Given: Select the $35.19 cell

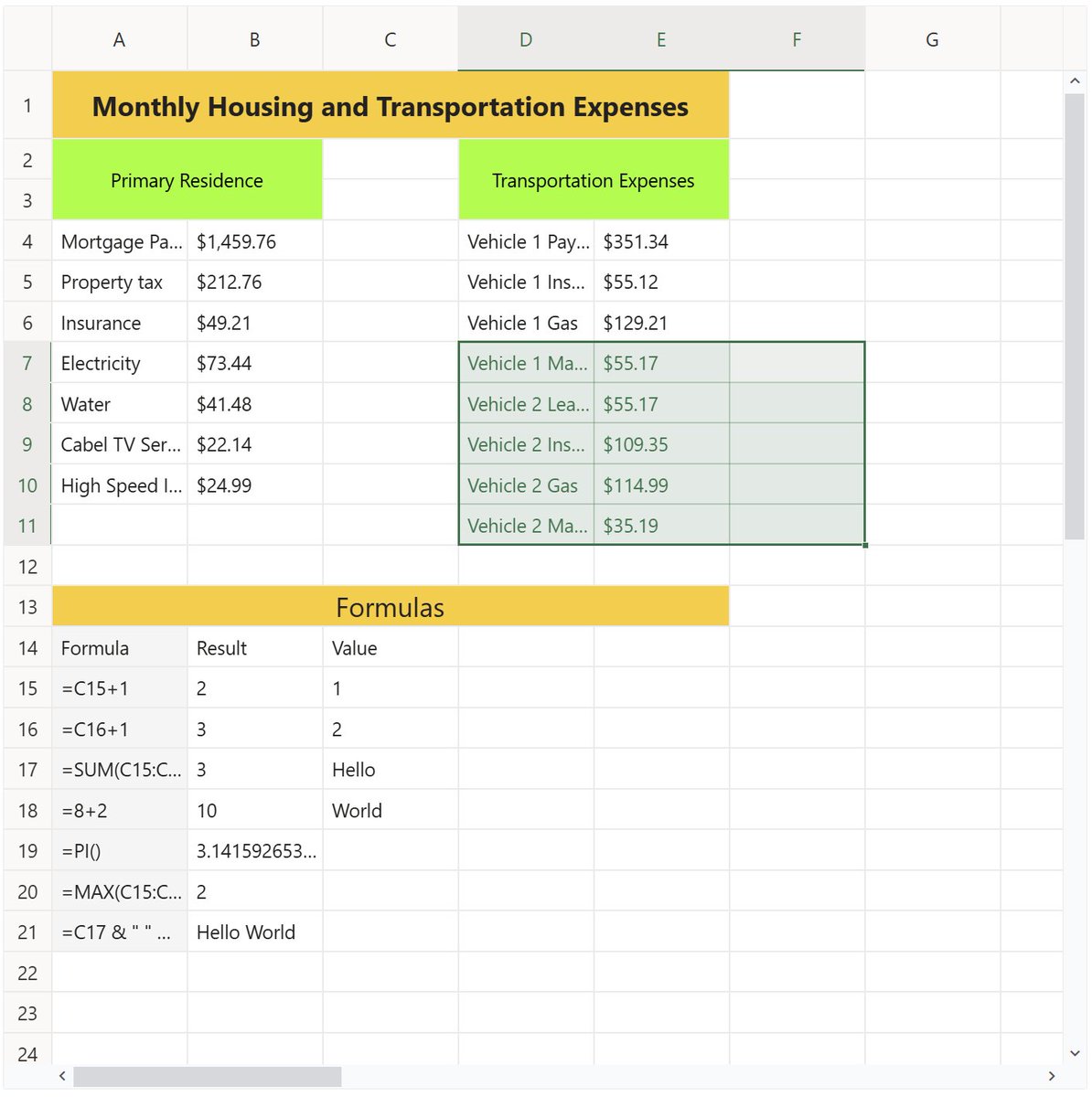Looking at the screenshot, I should [661, 526].
